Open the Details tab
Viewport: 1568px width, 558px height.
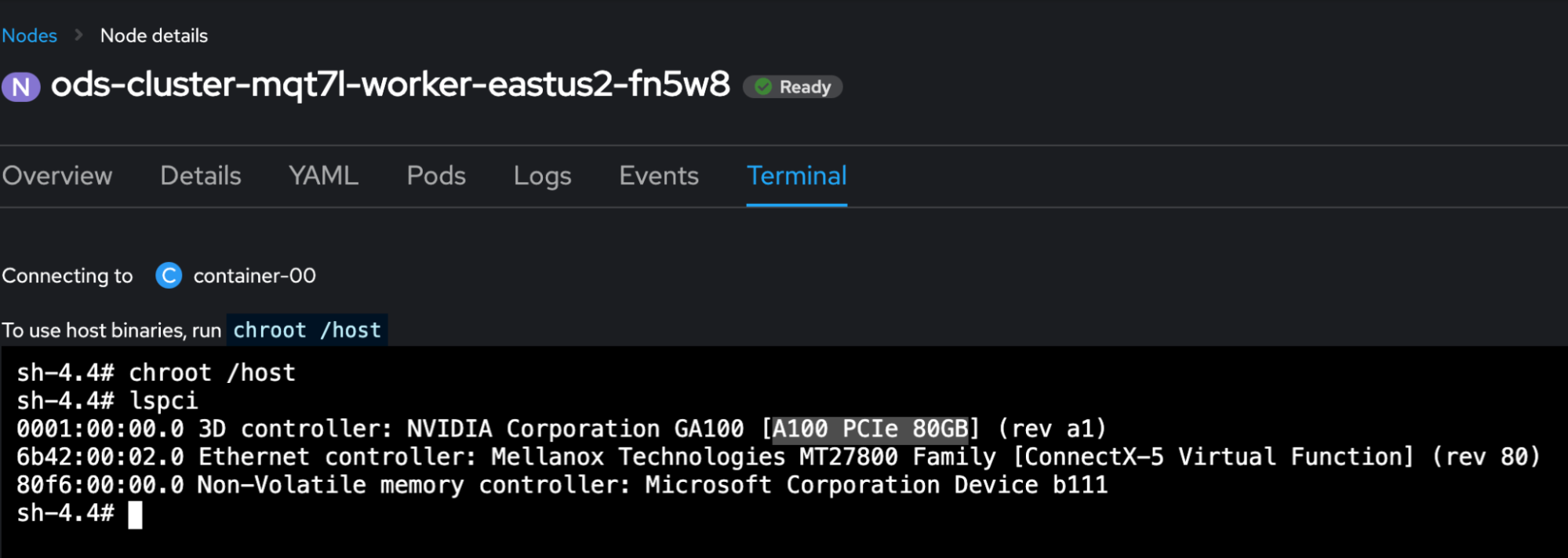(x=201, y=176)
